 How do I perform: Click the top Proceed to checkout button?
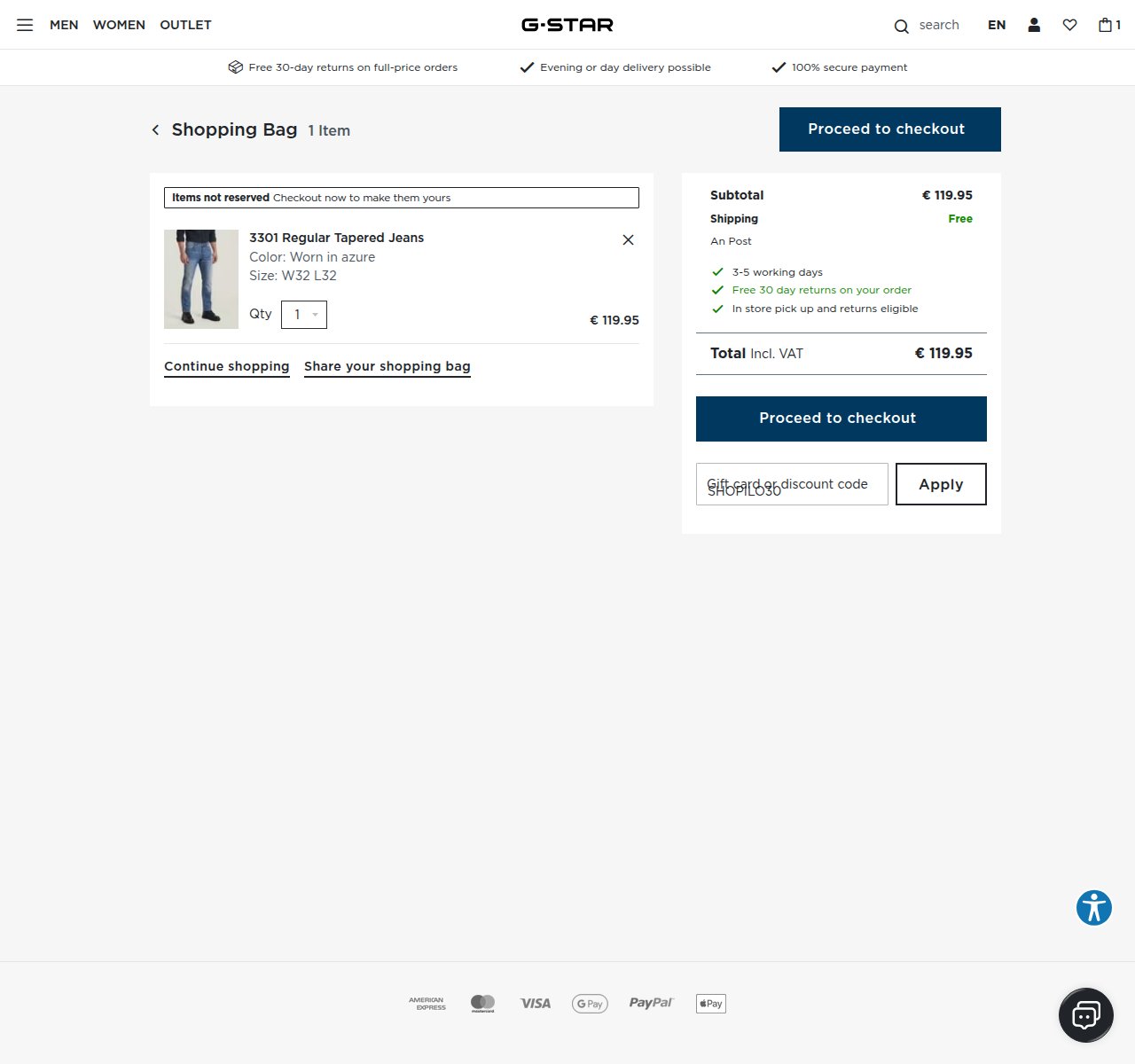[889, 129]
